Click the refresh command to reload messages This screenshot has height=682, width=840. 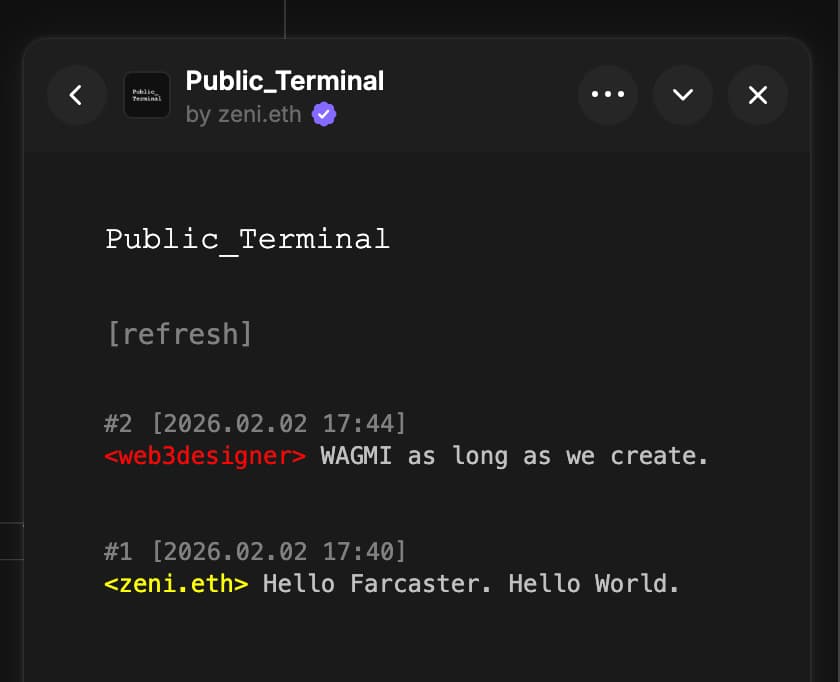point(180,333)
